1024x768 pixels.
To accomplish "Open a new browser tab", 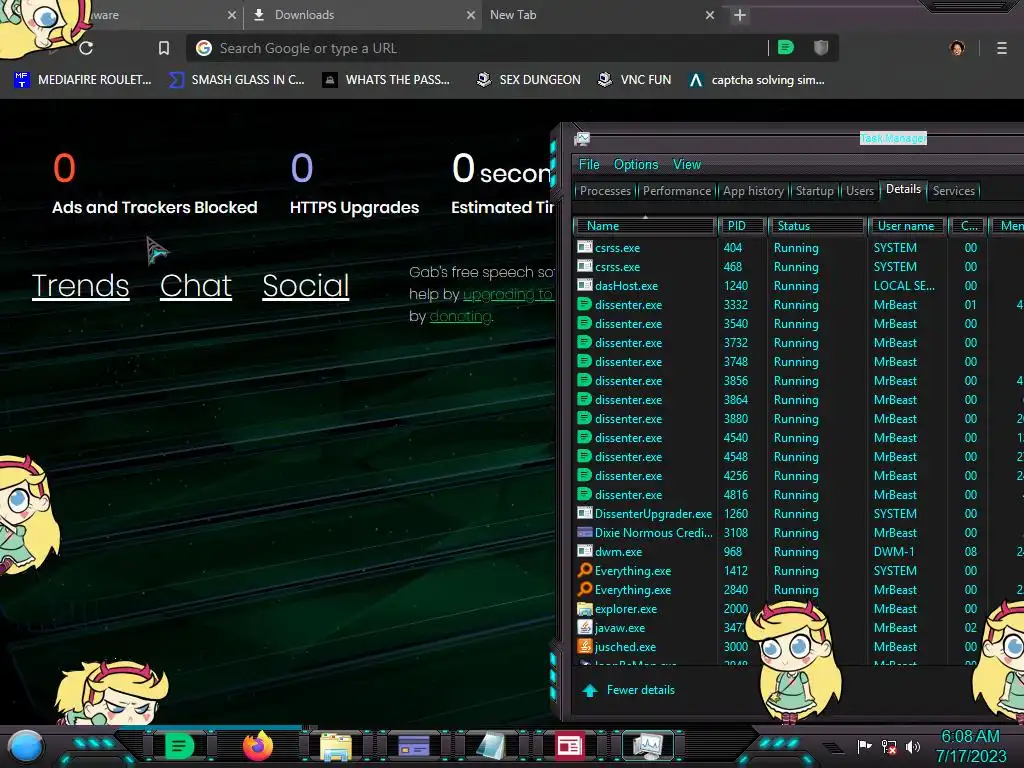I will click(739, 15).
